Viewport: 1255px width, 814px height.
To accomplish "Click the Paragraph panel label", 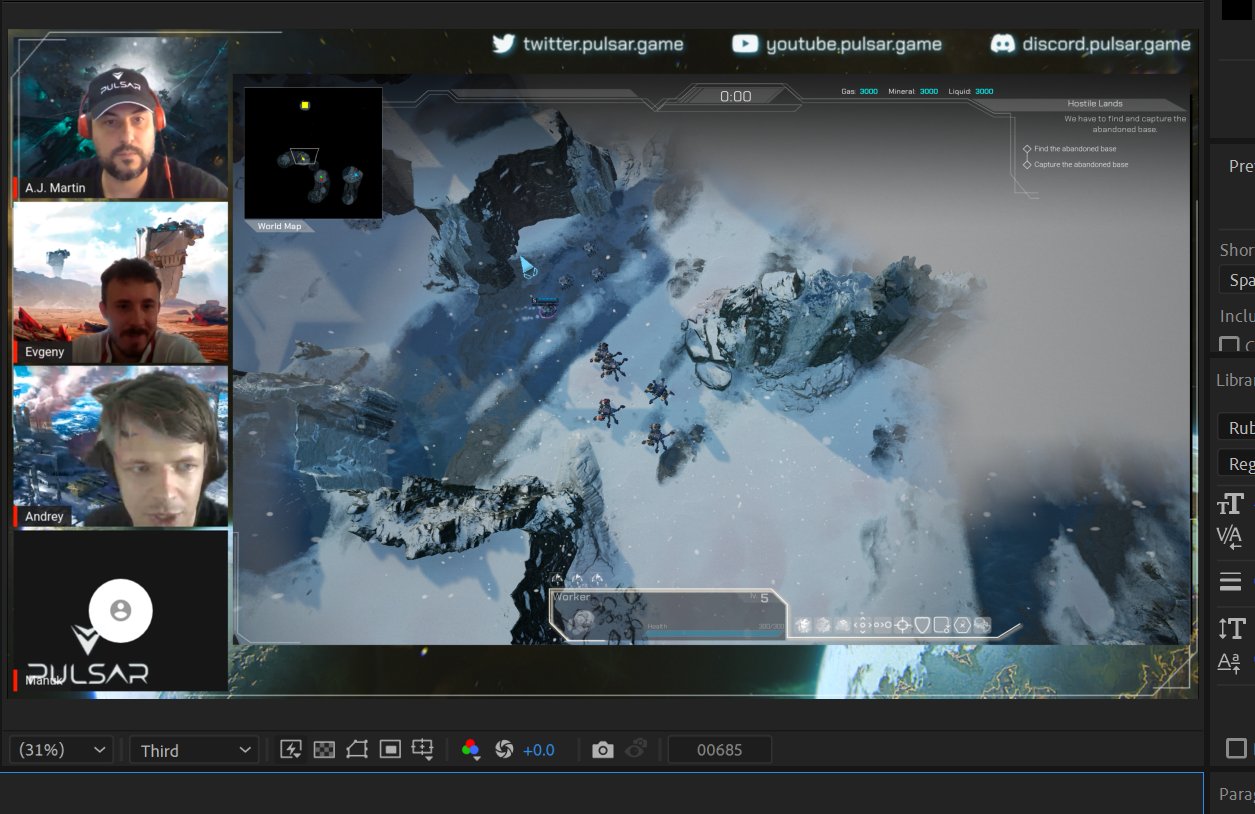I will click(1238, 793).
